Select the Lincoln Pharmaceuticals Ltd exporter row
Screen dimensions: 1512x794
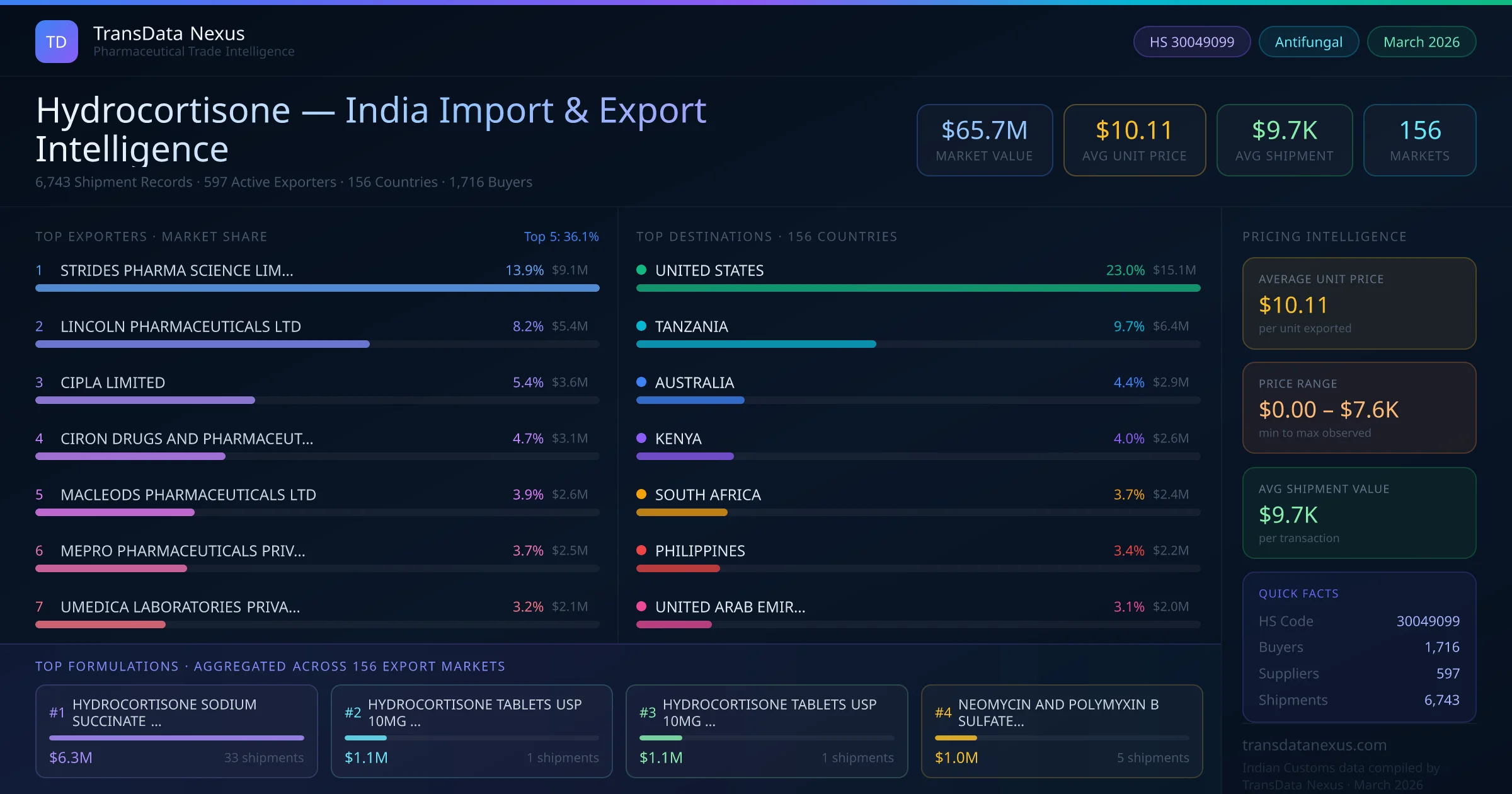click(180, 326)
